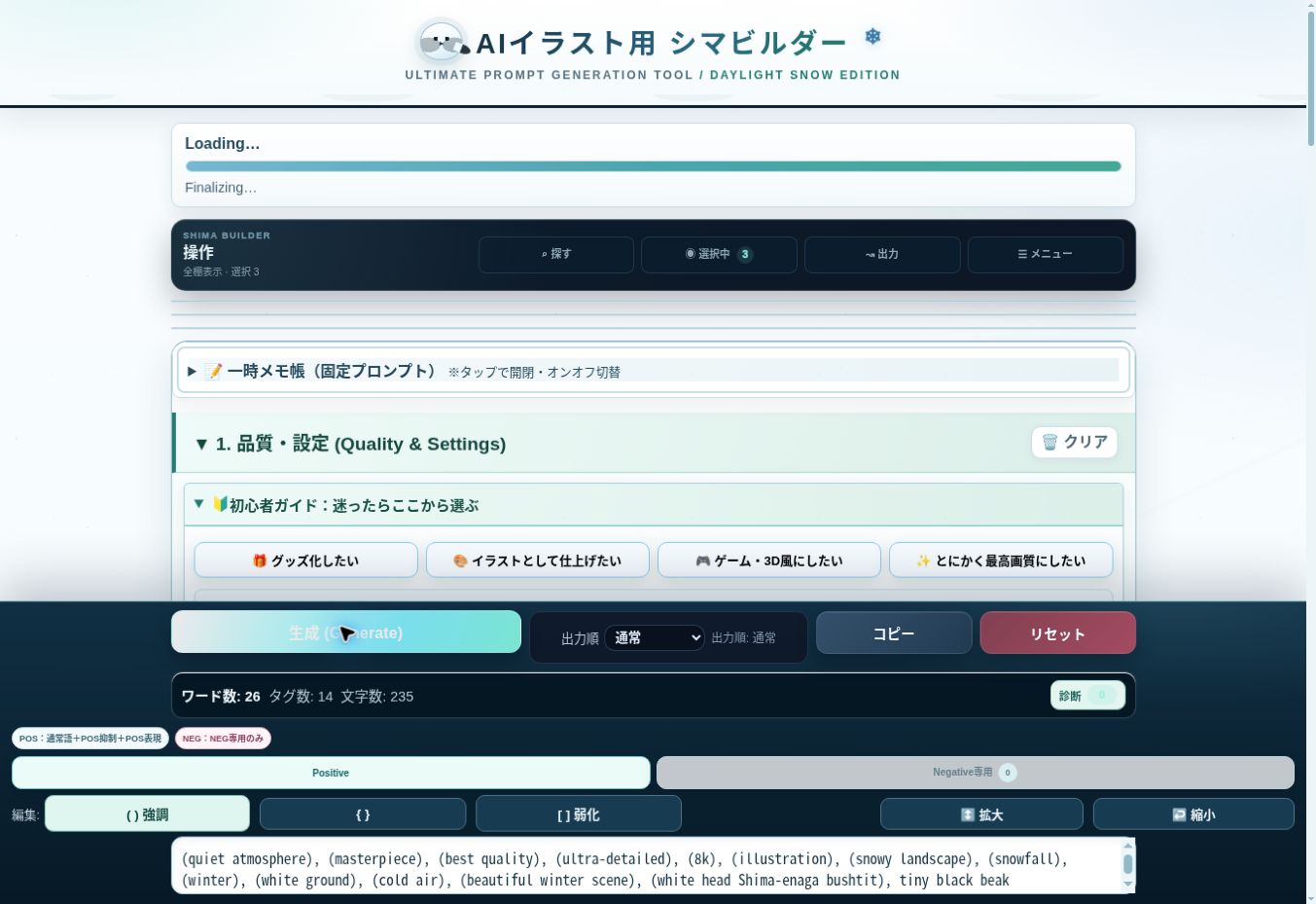Jump to 出力 output section
Viewport: 1316px width, 904px height.
pyautogui.click(x=882, y=254)
